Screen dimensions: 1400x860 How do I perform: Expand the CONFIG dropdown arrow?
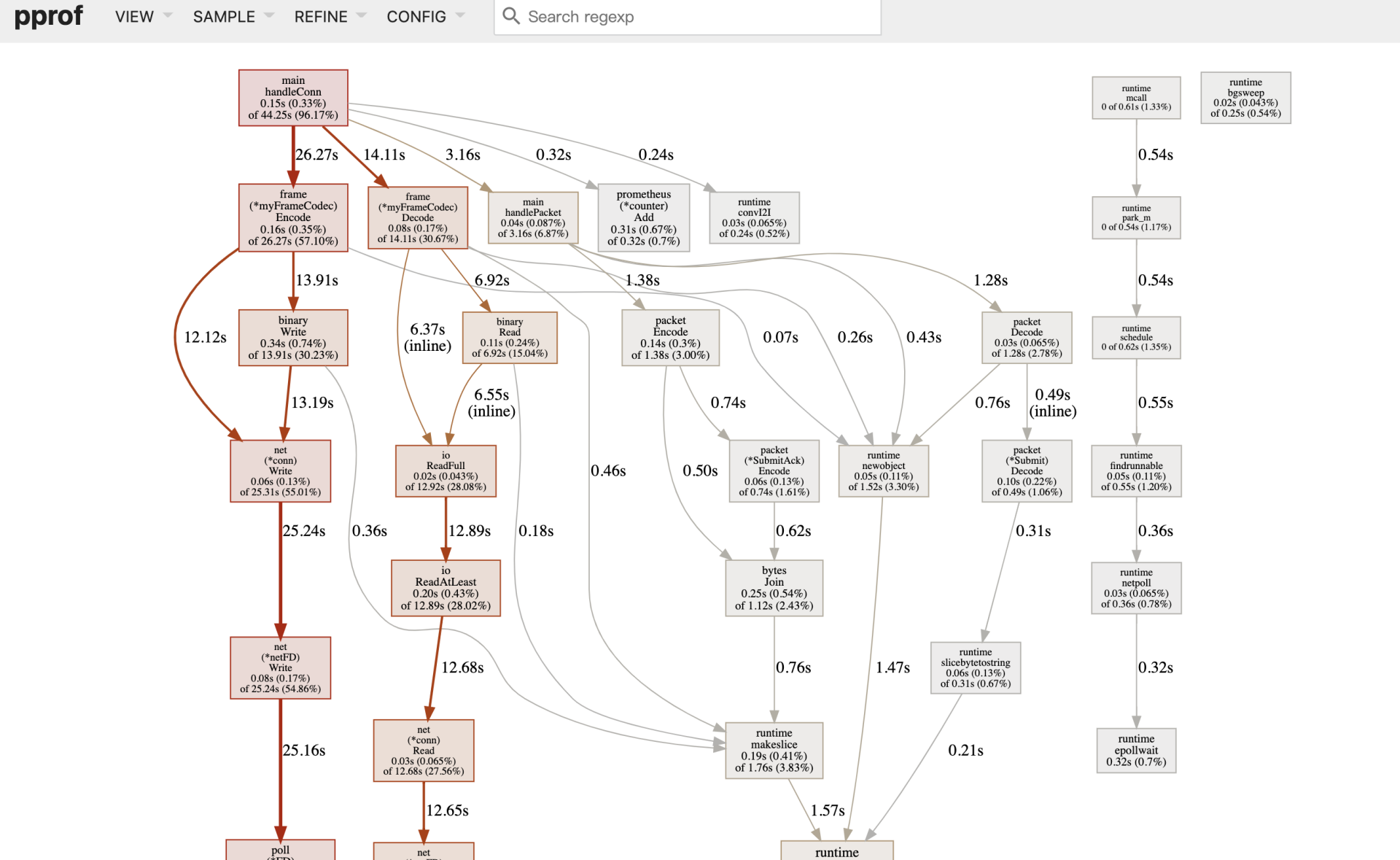(x=460, y=15)
